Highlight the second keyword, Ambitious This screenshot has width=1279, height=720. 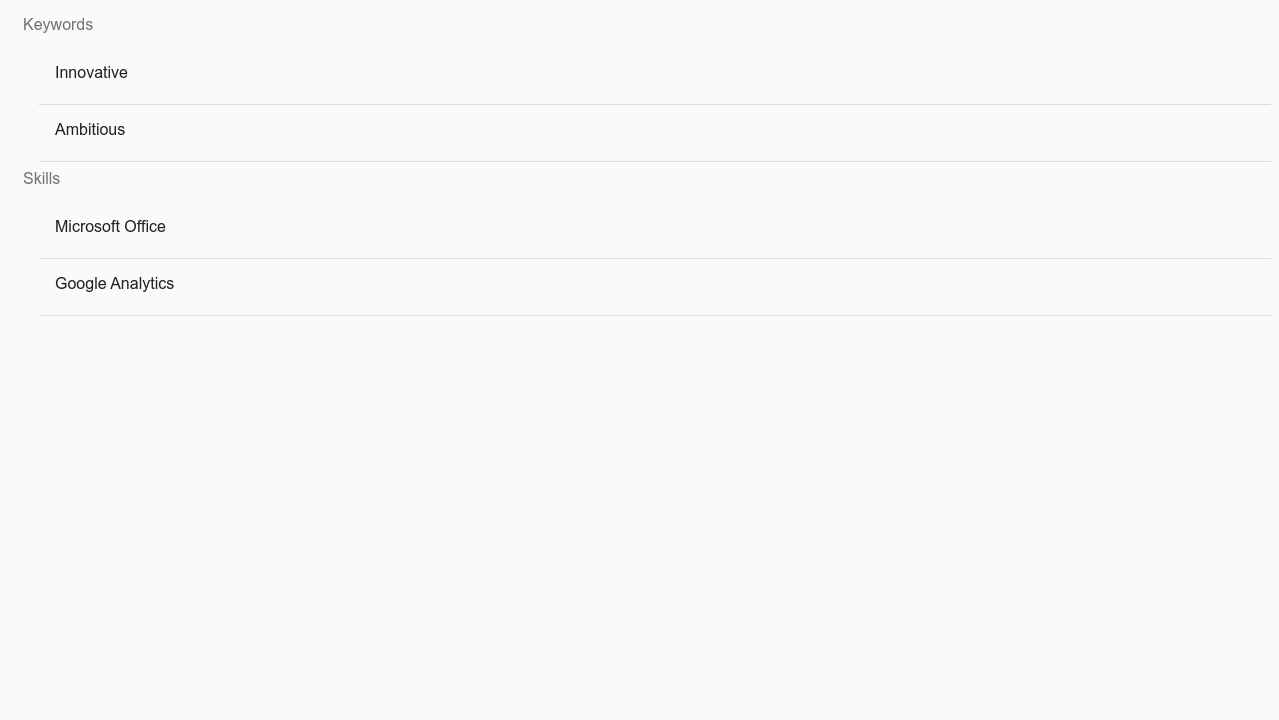pos(90,130)
